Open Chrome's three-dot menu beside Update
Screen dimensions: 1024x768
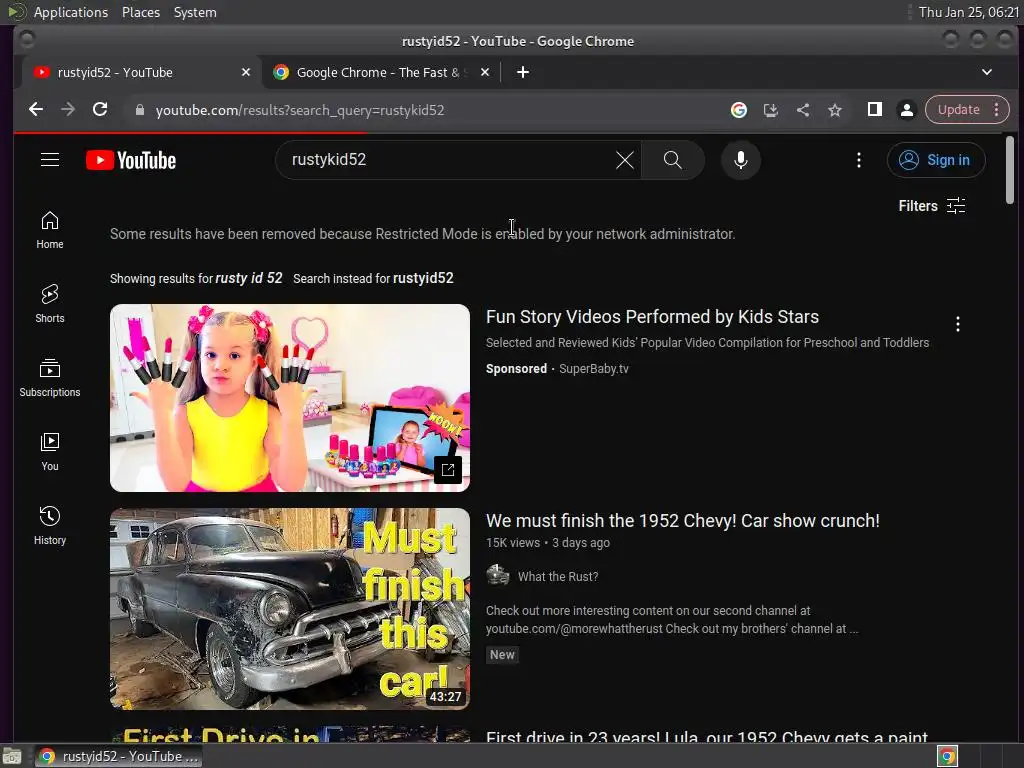tap(997, 110)
